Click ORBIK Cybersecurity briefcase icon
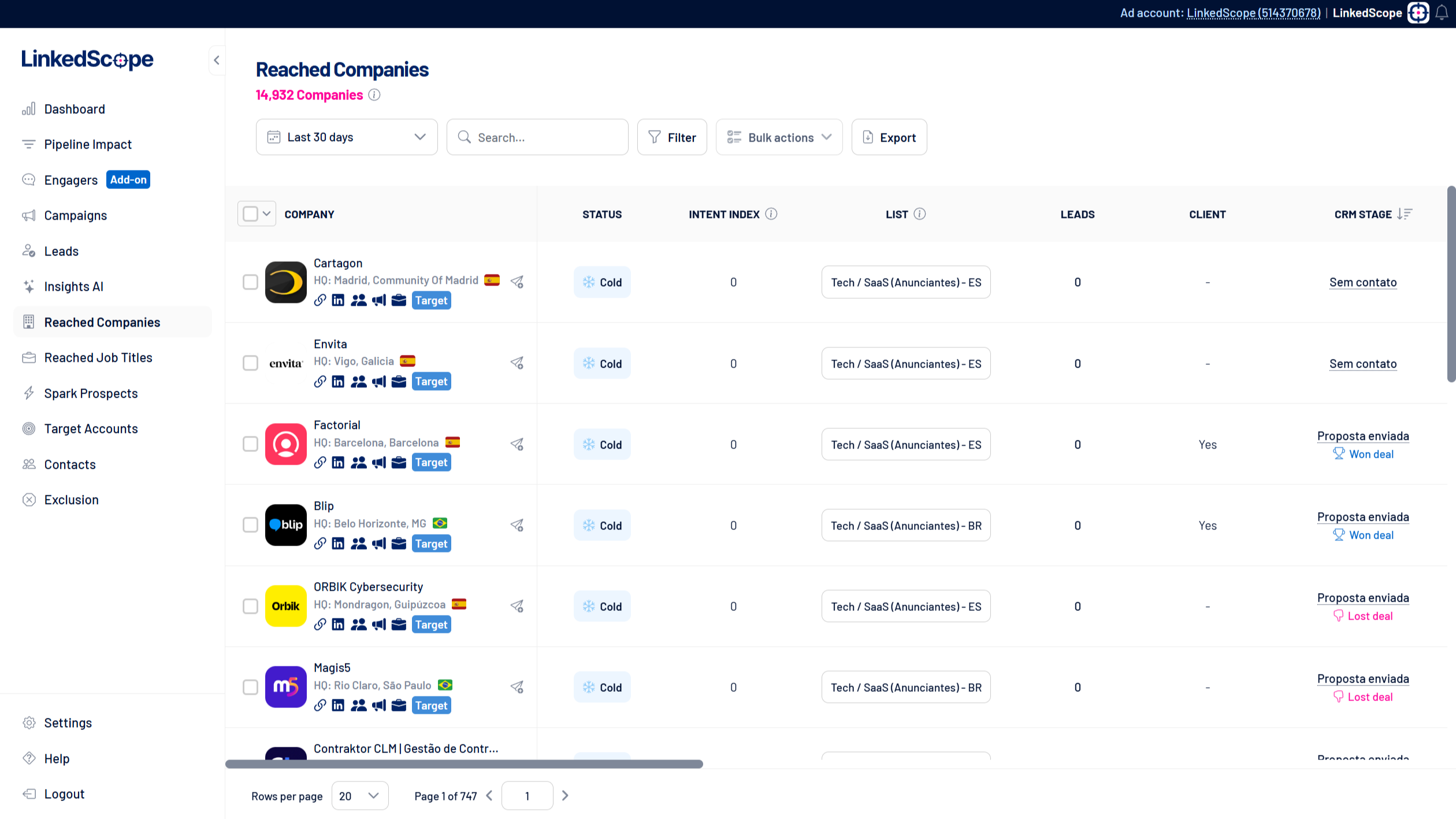Image resolution: width=1456 pixels, height=819 pixels. [399, 624]
